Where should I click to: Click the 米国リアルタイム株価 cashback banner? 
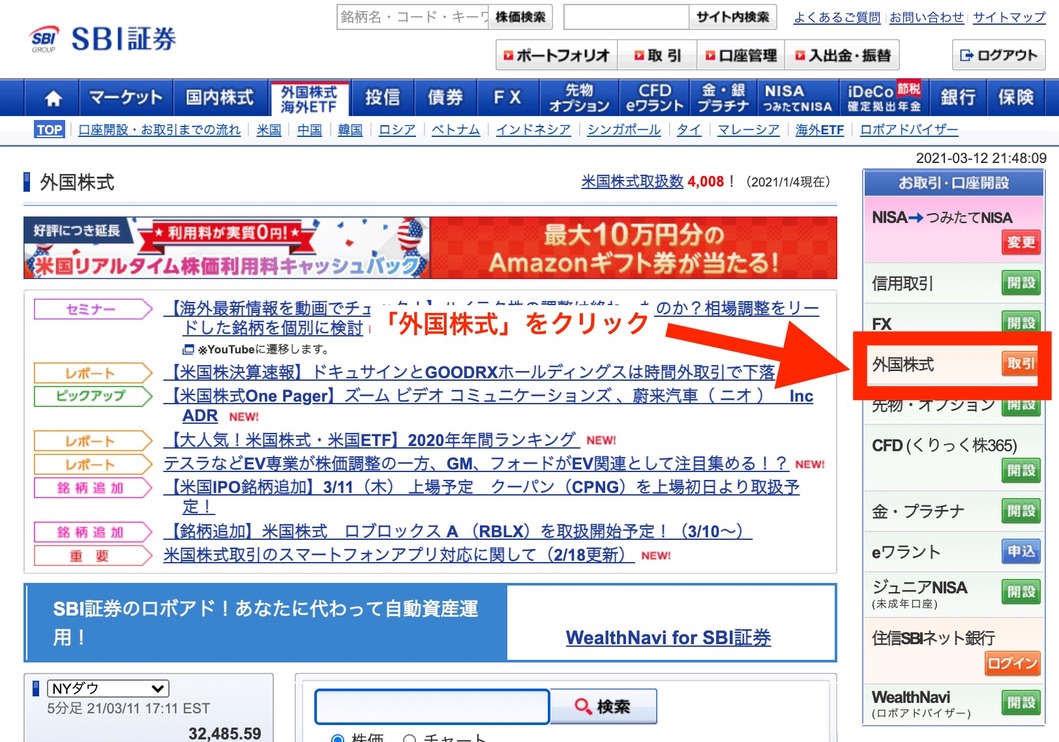tap(227, 248)
